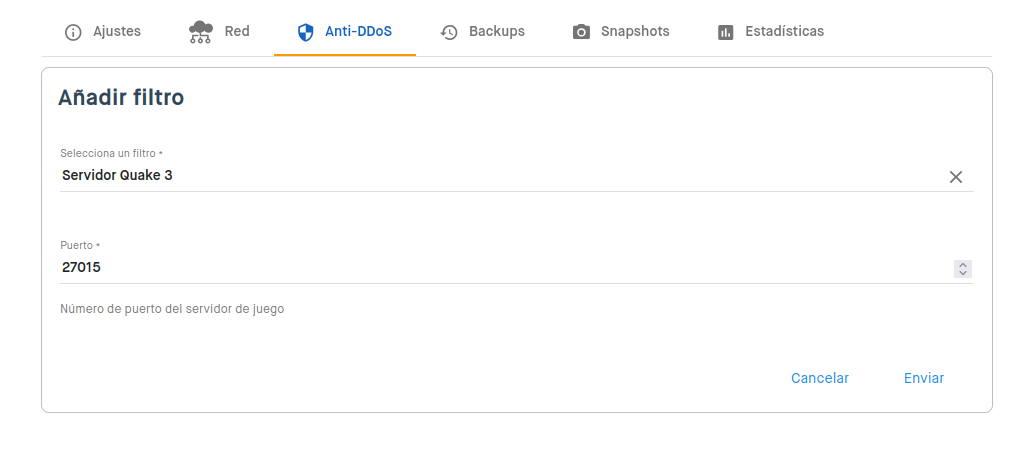Click the info icon beside Ajustes
The width and height of the screenshot is (1034, 453).
coord(73,32)
